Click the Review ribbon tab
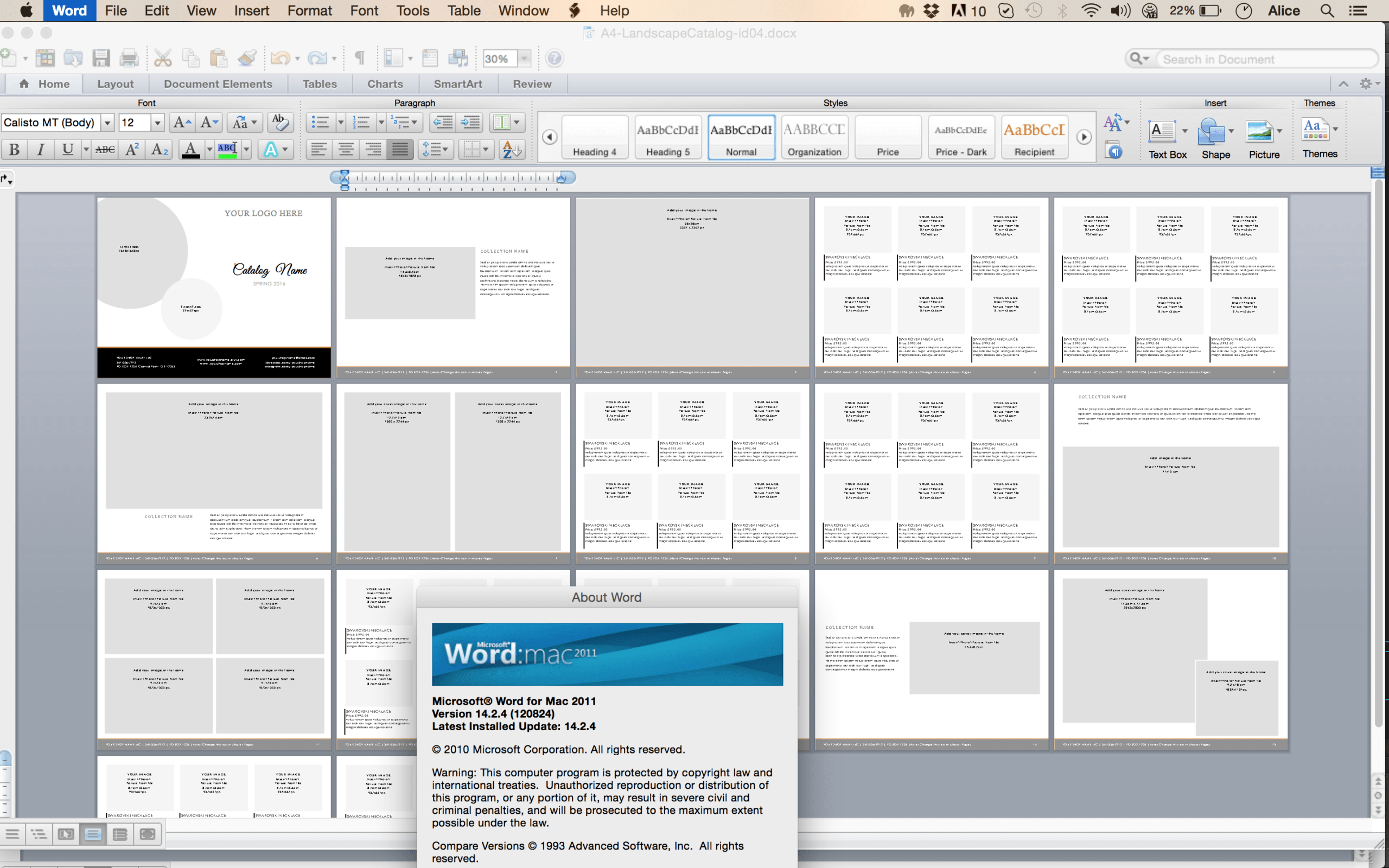The width and height of the screenshot is (1389, 868). tap(530, 83)
